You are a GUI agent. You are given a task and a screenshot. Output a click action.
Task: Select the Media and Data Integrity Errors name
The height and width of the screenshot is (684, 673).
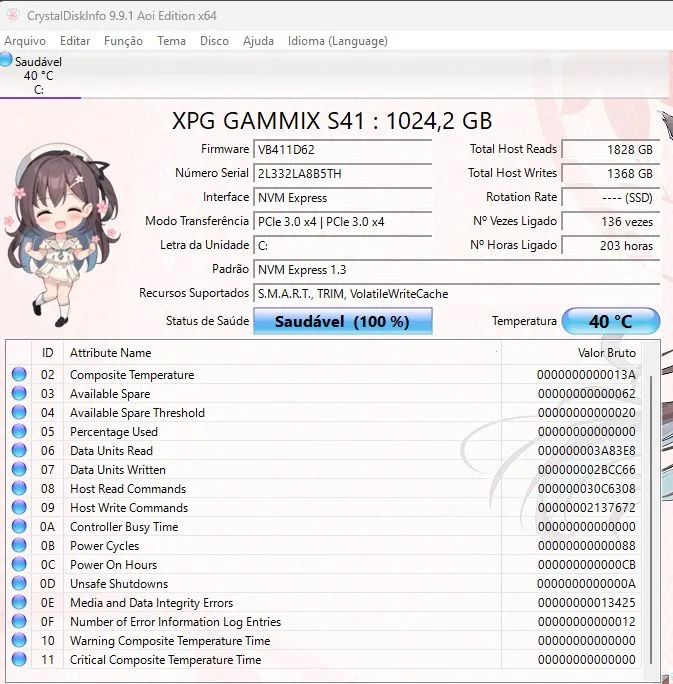click(152, 603)
